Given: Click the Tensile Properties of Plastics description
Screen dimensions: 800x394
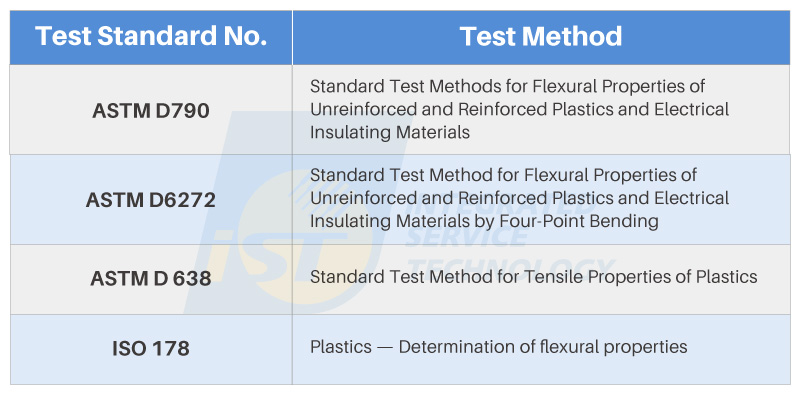Looking at the screenshot, I should pyautogui.click(x=534, y=277).
